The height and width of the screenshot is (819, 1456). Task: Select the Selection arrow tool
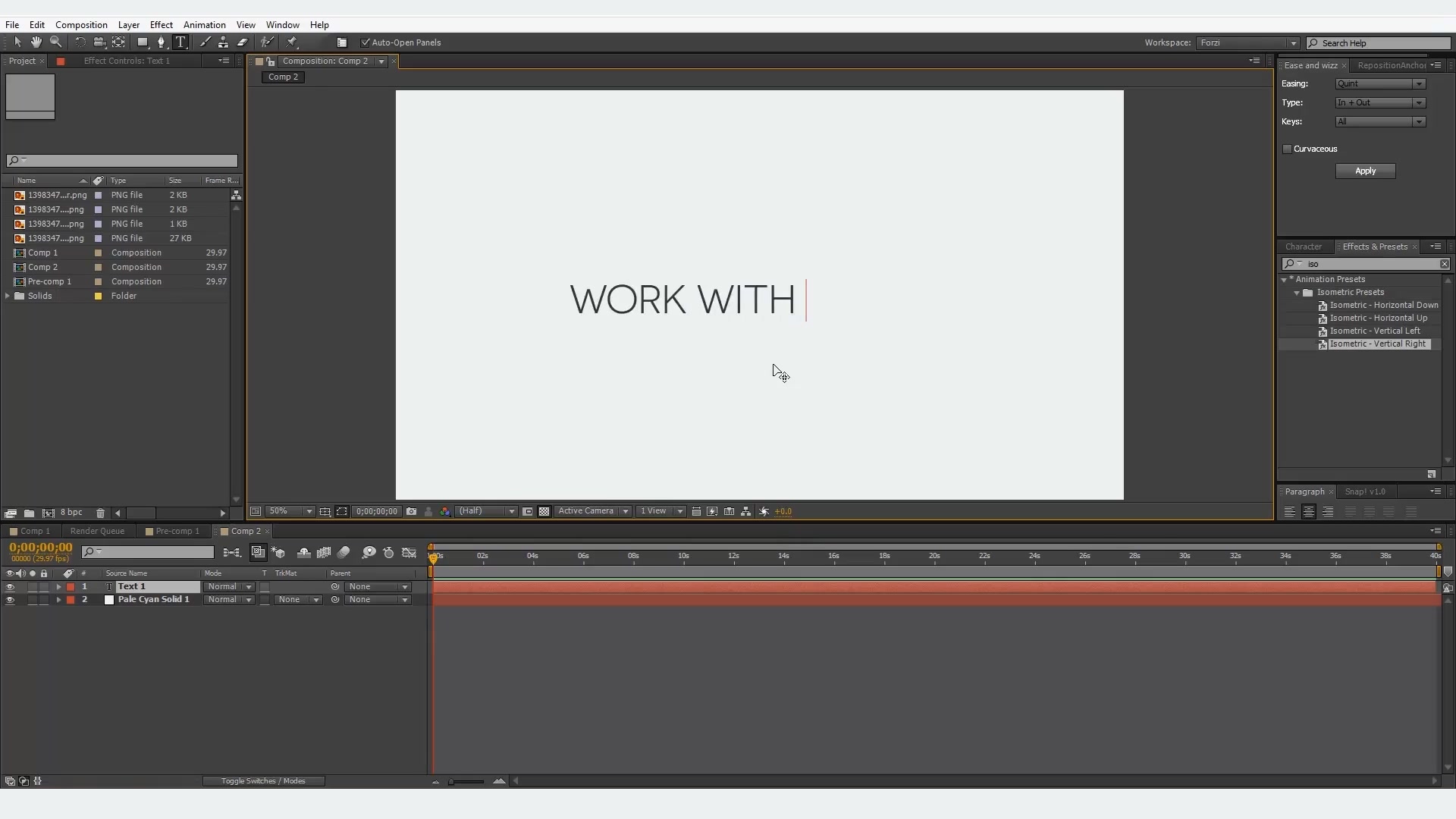[x=17, y=42]
